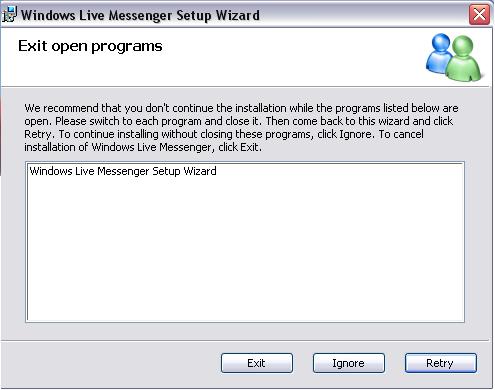Image resolution: width=495 pixels, height=390 pixels.
Task: Click the window title "Windows Live Messenger Setup Wizard"
Action: (x=140, y=15)
